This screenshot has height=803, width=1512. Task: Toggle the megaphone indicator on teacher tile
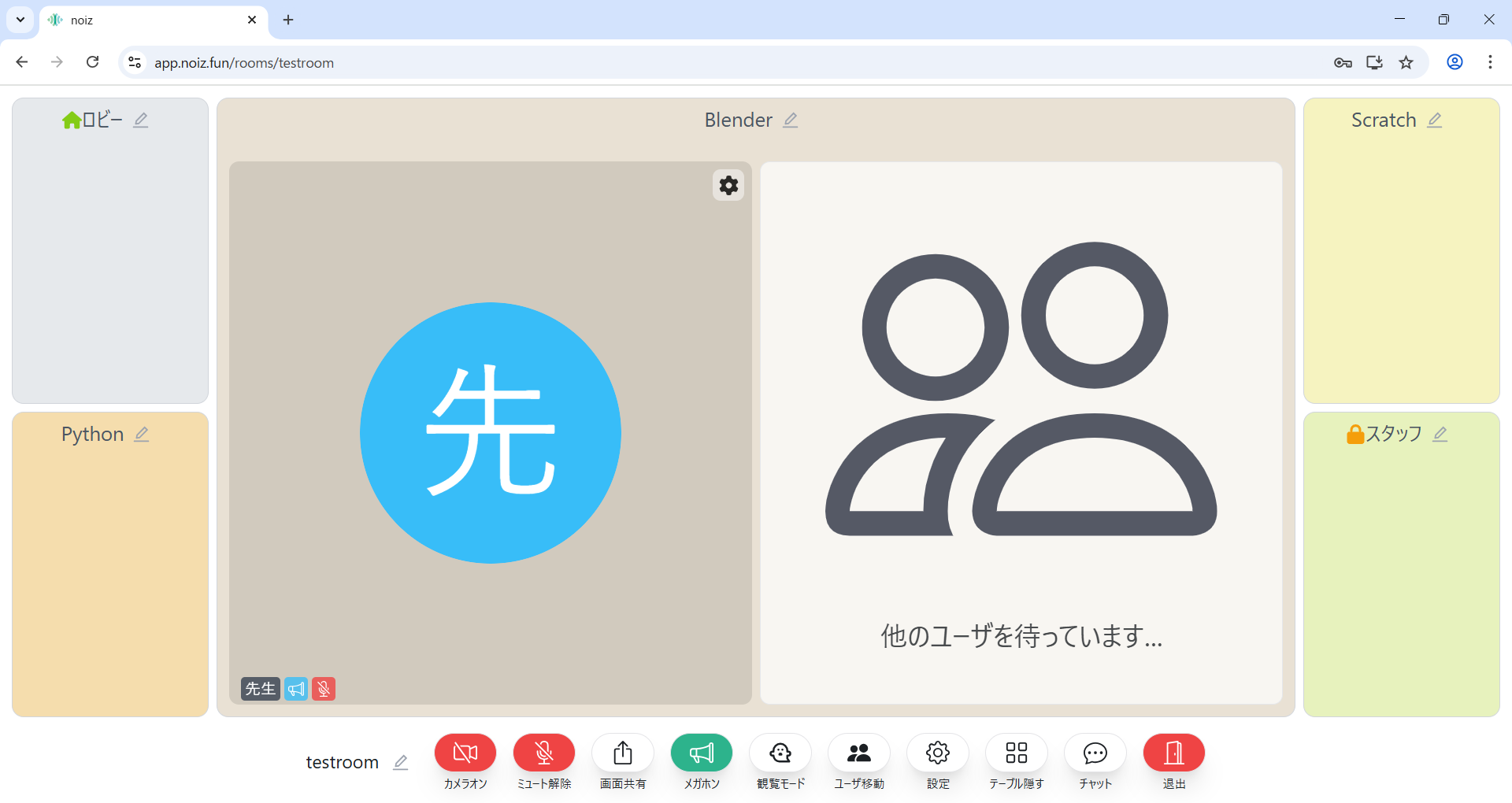point(296,688)
